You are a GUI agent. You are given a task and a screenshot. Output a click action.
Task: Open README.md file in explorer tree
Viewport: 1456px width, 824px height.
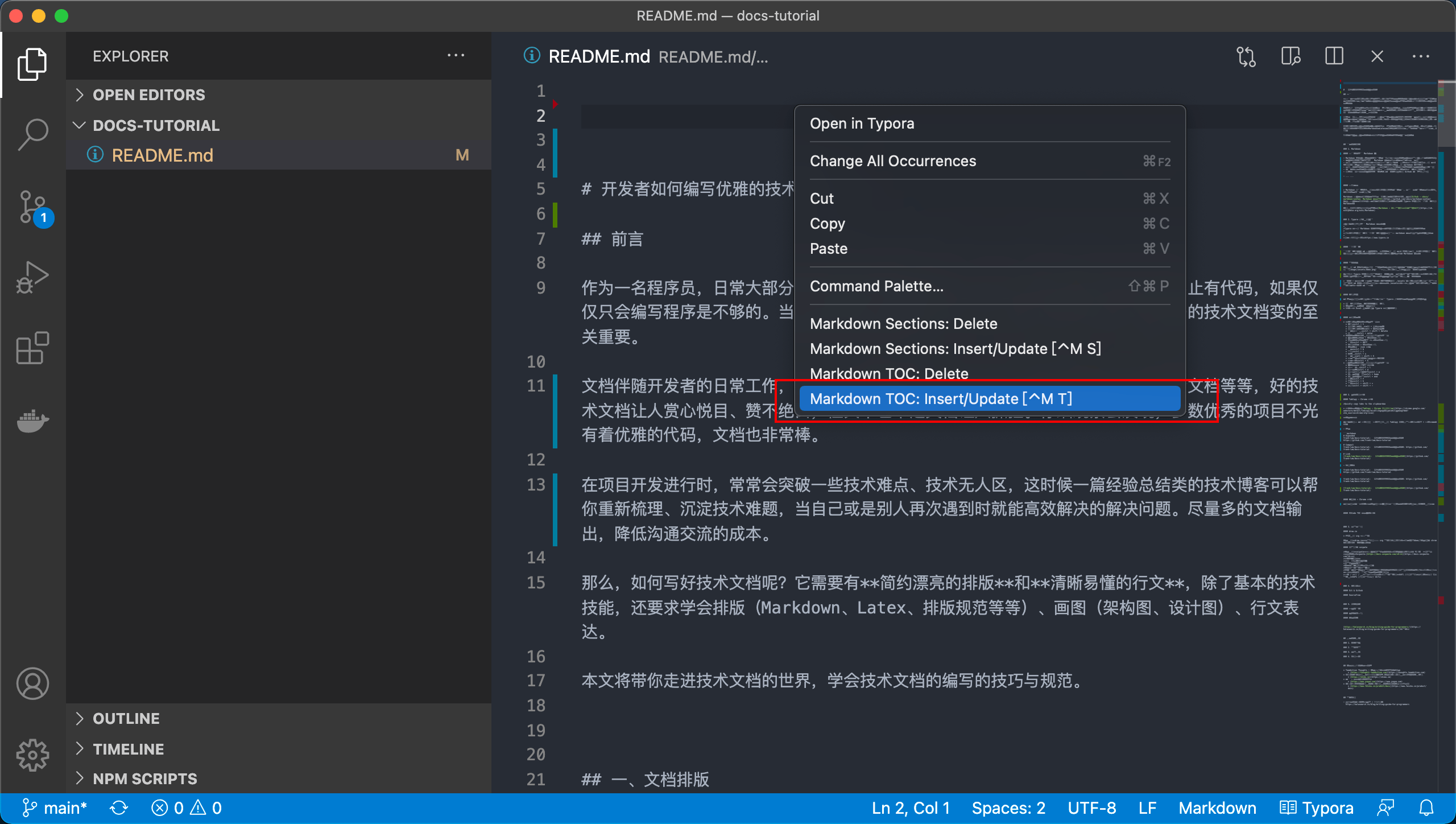[x=163, y=155]
